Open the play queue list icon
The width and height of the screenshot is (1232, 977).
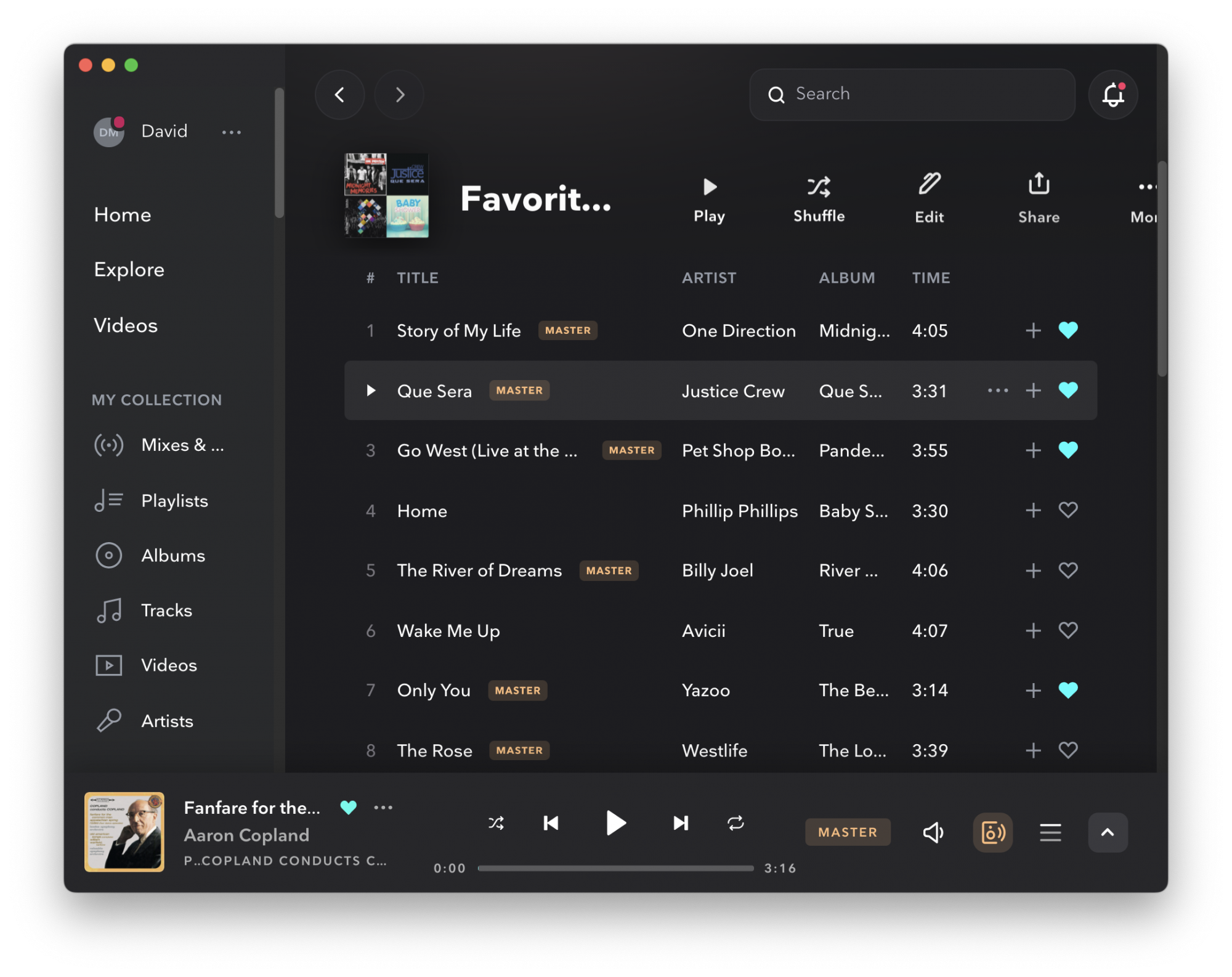pos(1050,832)
